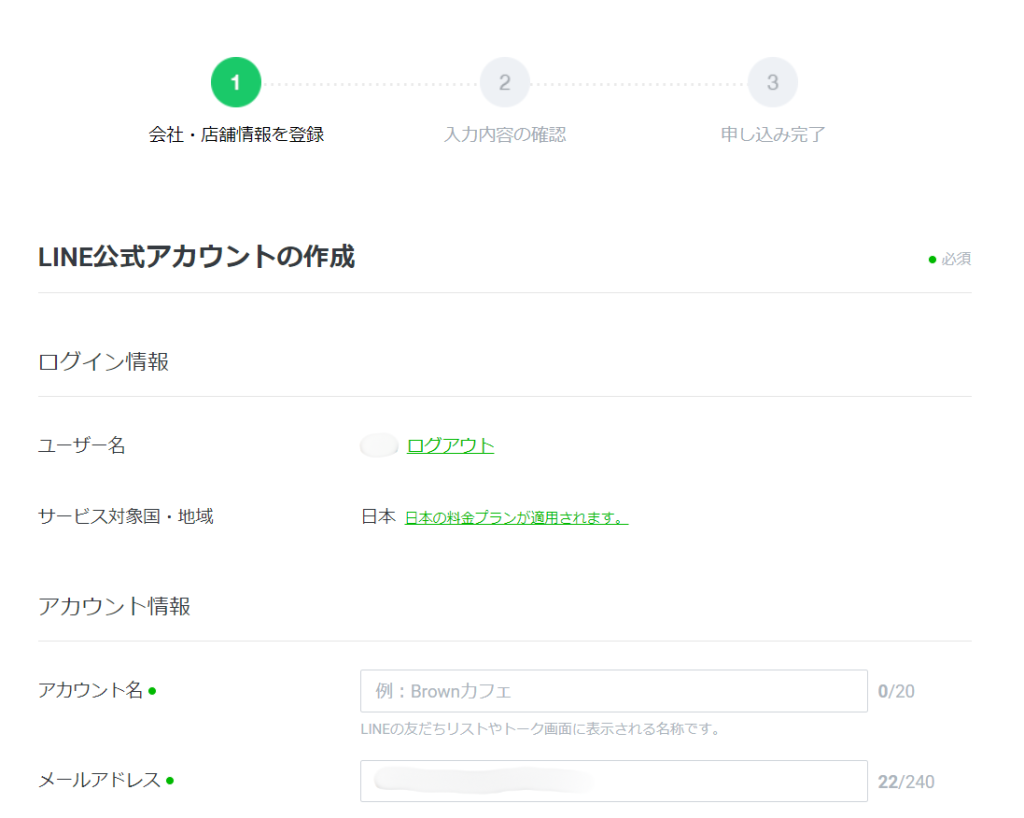Click inside the メールアドレス input field
This screenshot has height=818, width=1024.
(613, 780)
